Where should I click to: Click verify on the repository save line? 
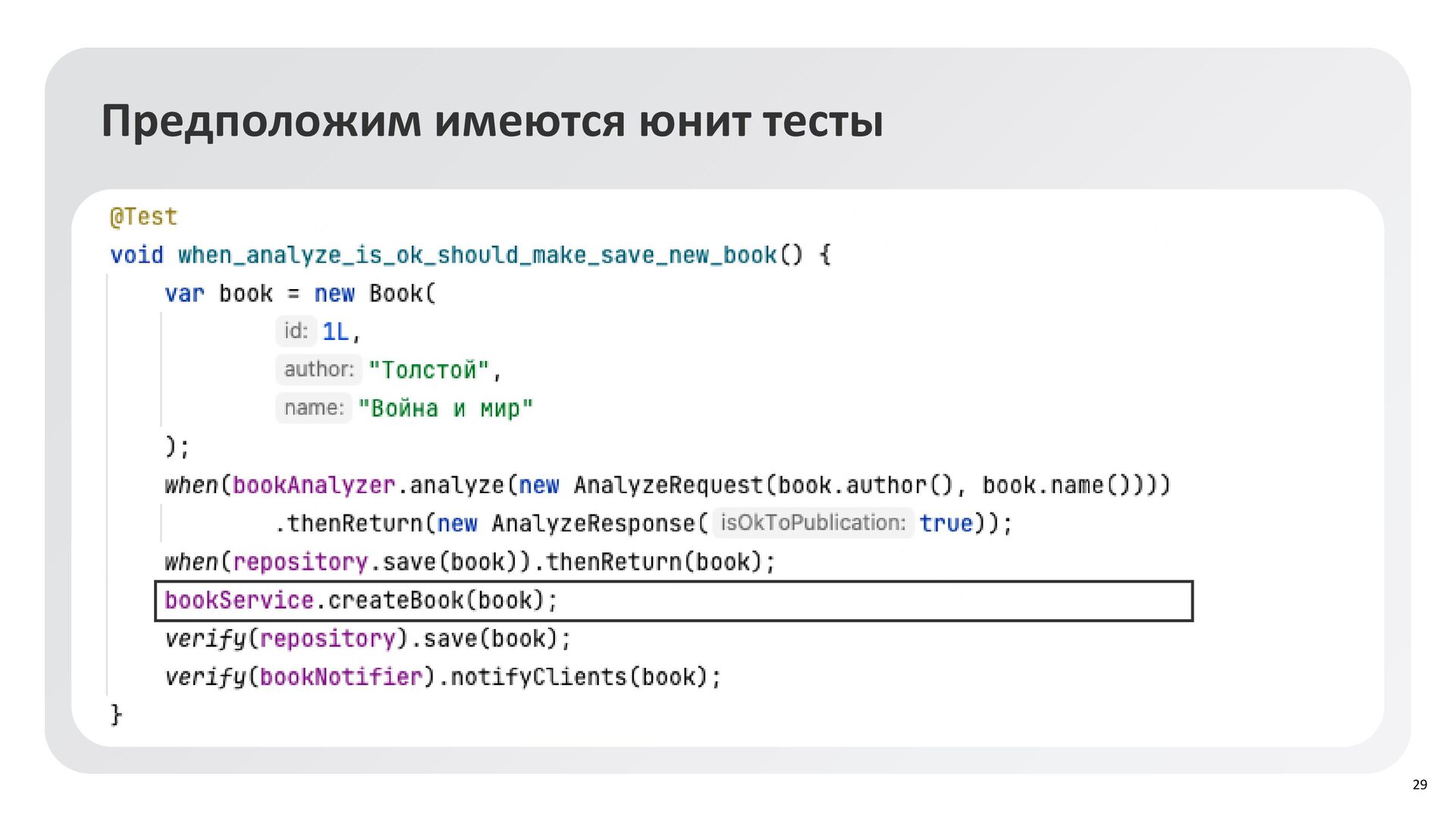tap(206, 639)
